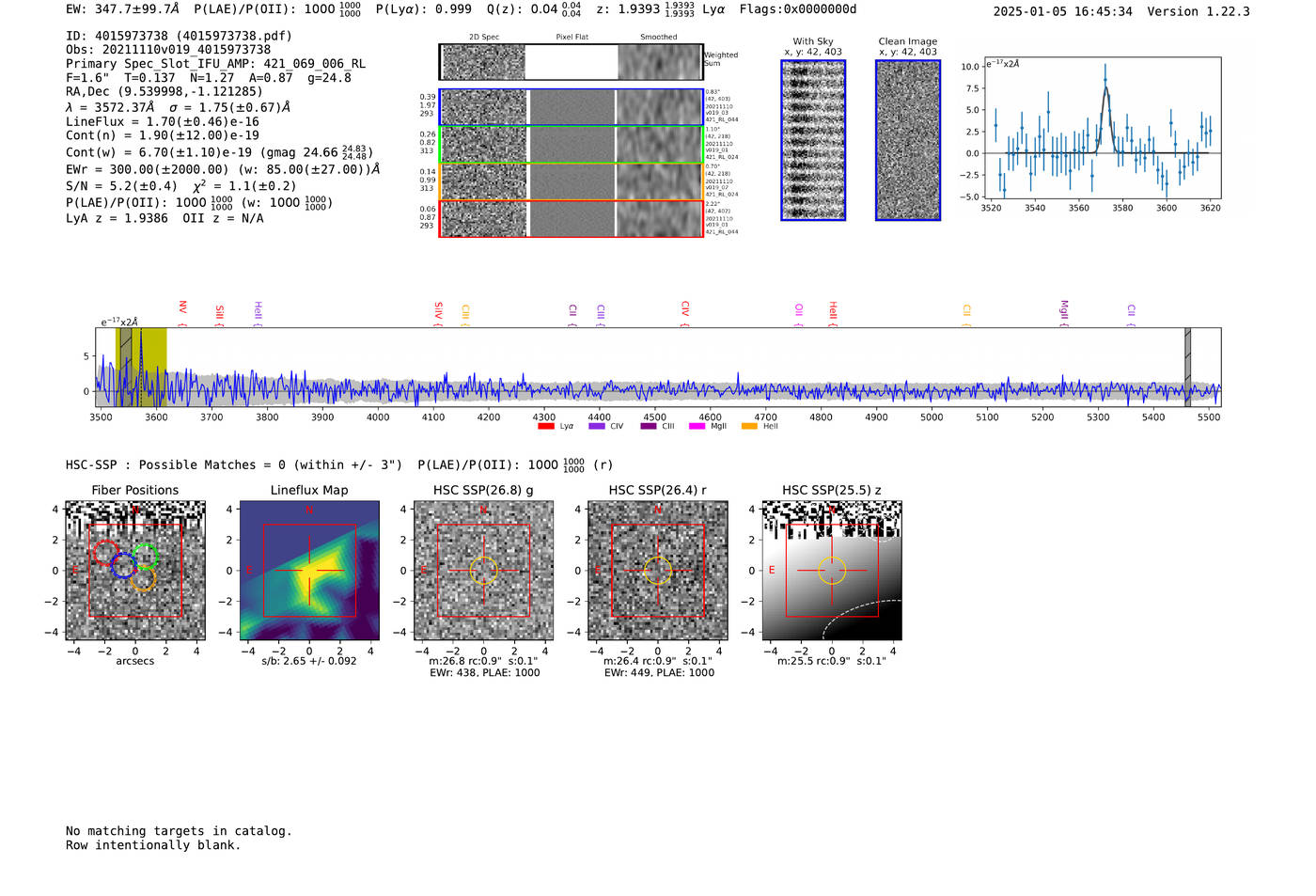Click the blue fiber circle in Fiber Positions
The height and width of the screenshot is (896, 1316).
(x=124, y=566)
